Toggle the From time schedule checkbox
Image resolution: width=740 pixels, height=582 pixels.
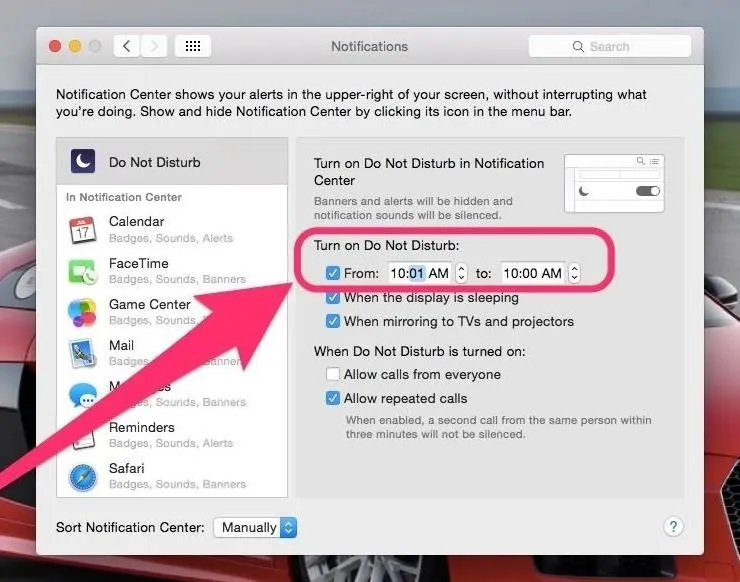[333, 273]
